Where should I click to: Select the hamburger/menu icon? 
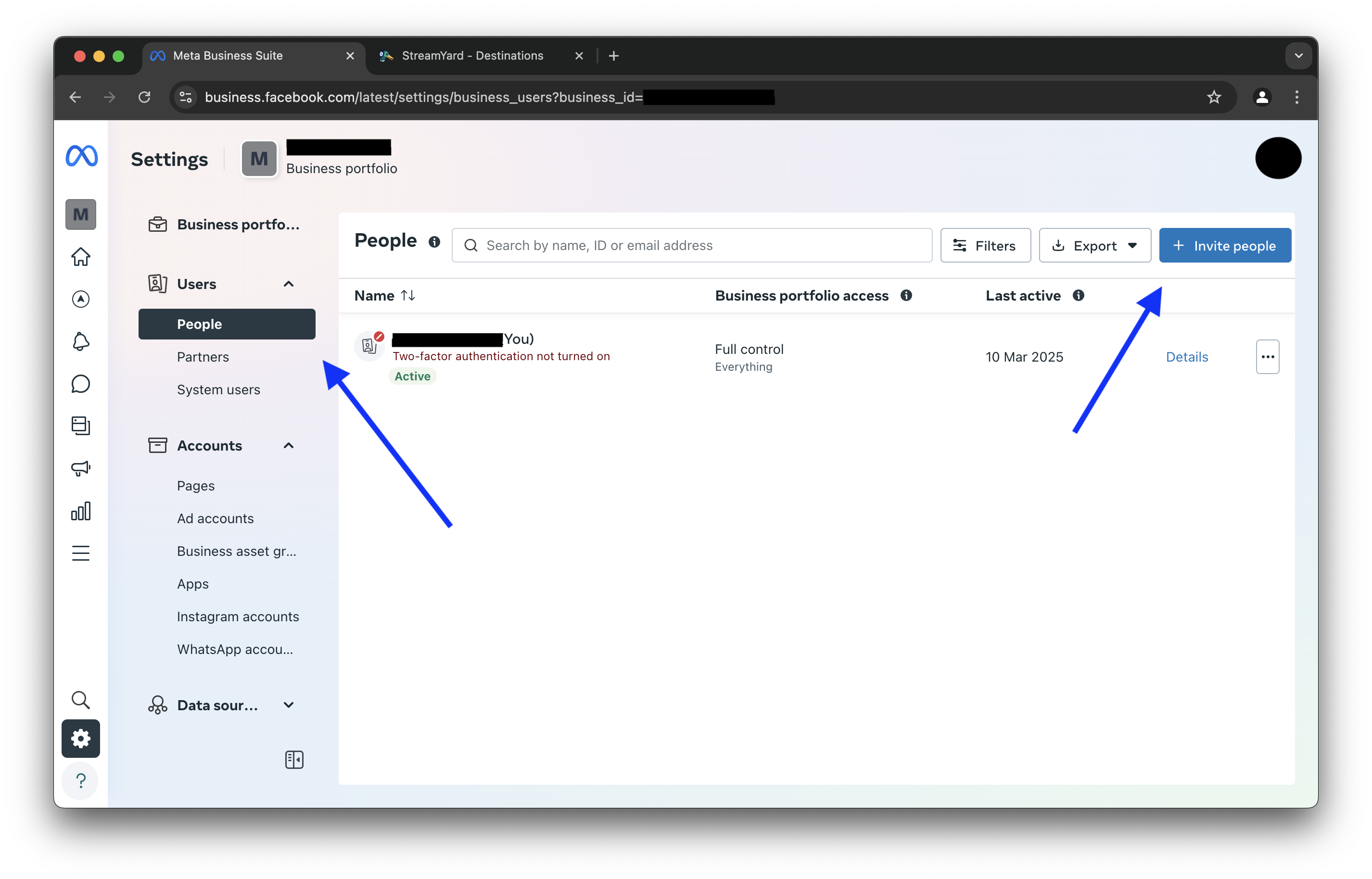[x=80, y=553]
